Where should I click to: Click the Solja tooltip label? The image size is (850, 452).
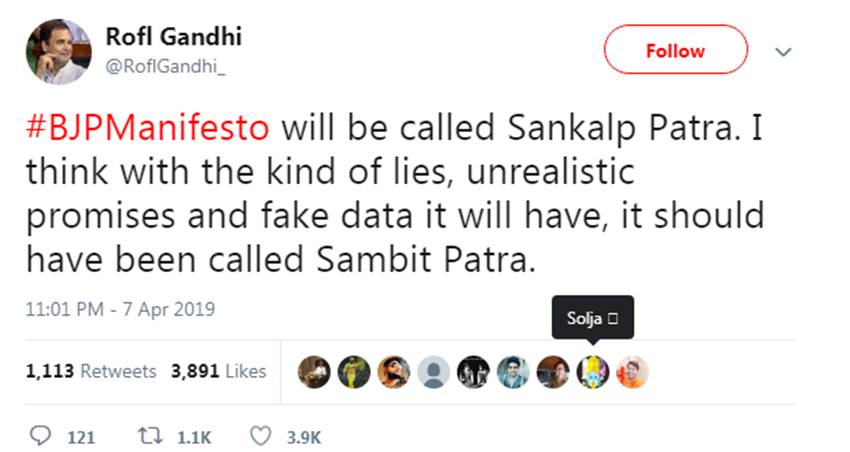point(594,318)
